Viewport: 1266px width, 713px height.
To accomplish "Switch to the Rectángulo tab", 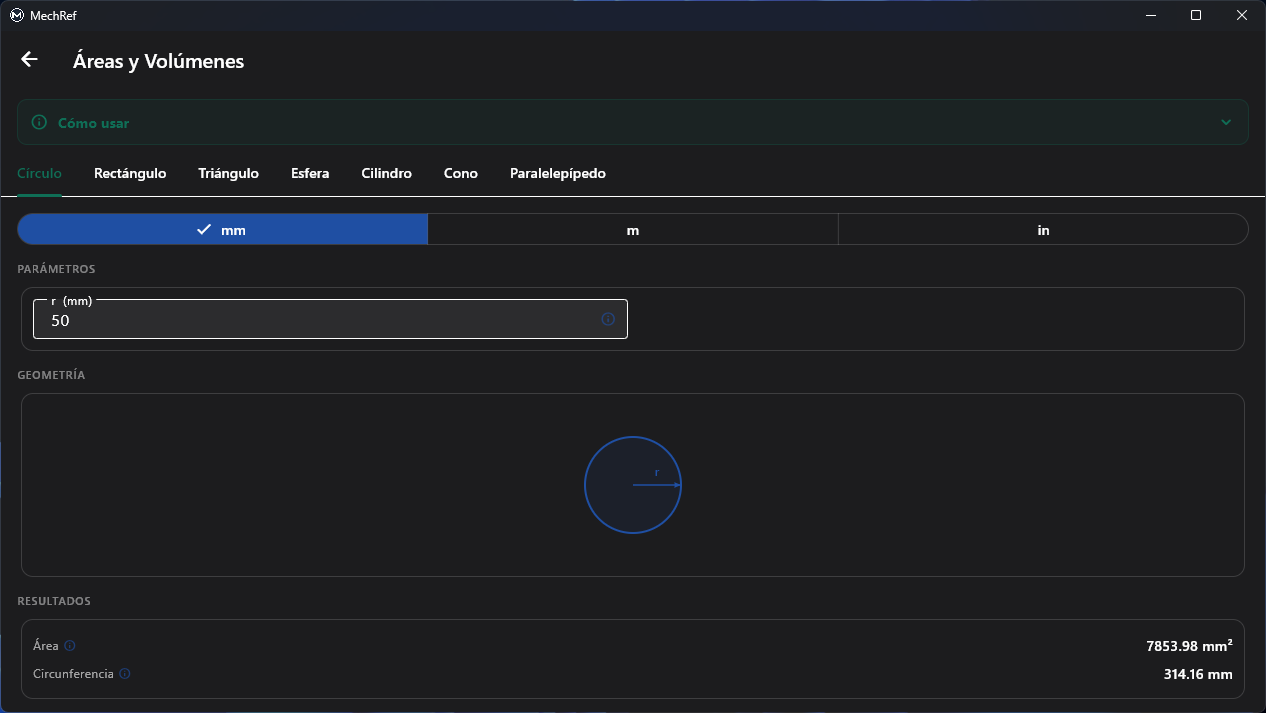I will (x=130, y=173).
